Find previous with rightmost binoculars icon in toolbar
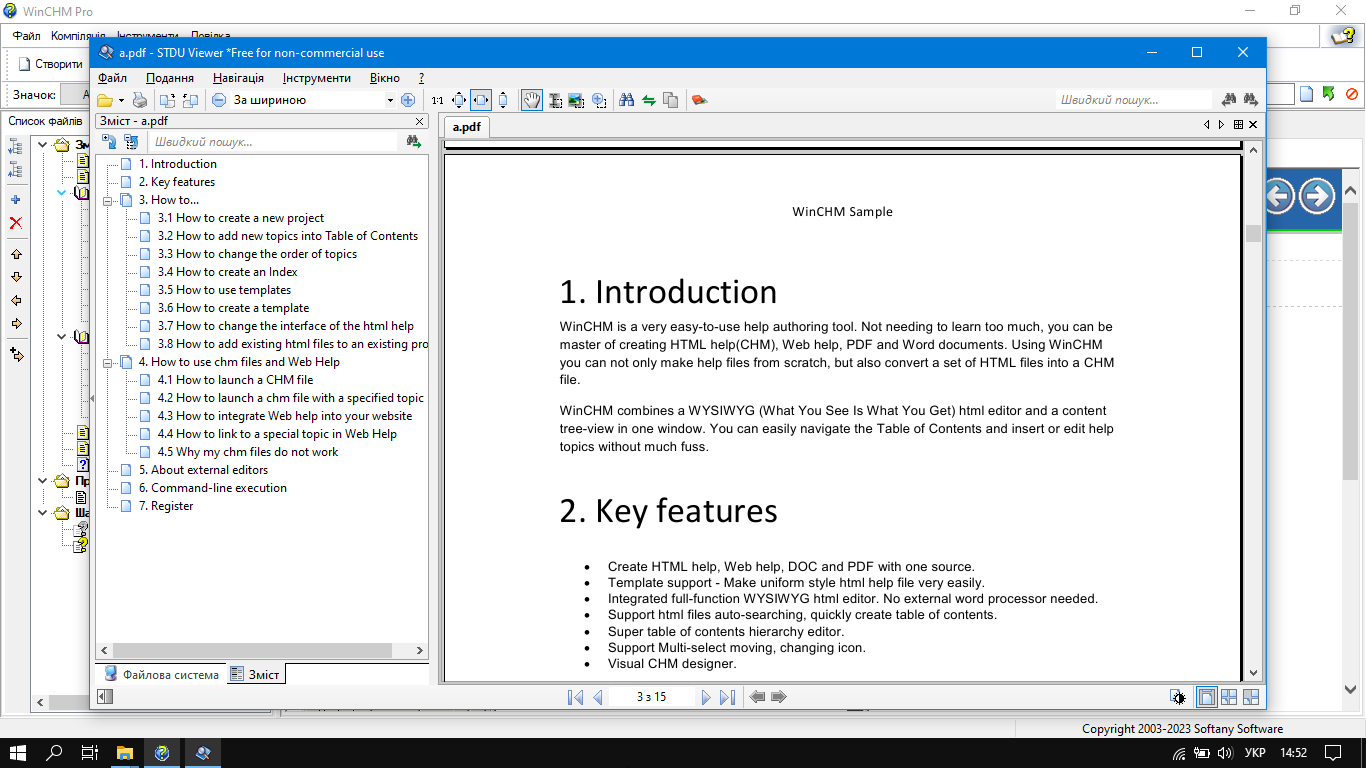 (x=1250, y=100)
